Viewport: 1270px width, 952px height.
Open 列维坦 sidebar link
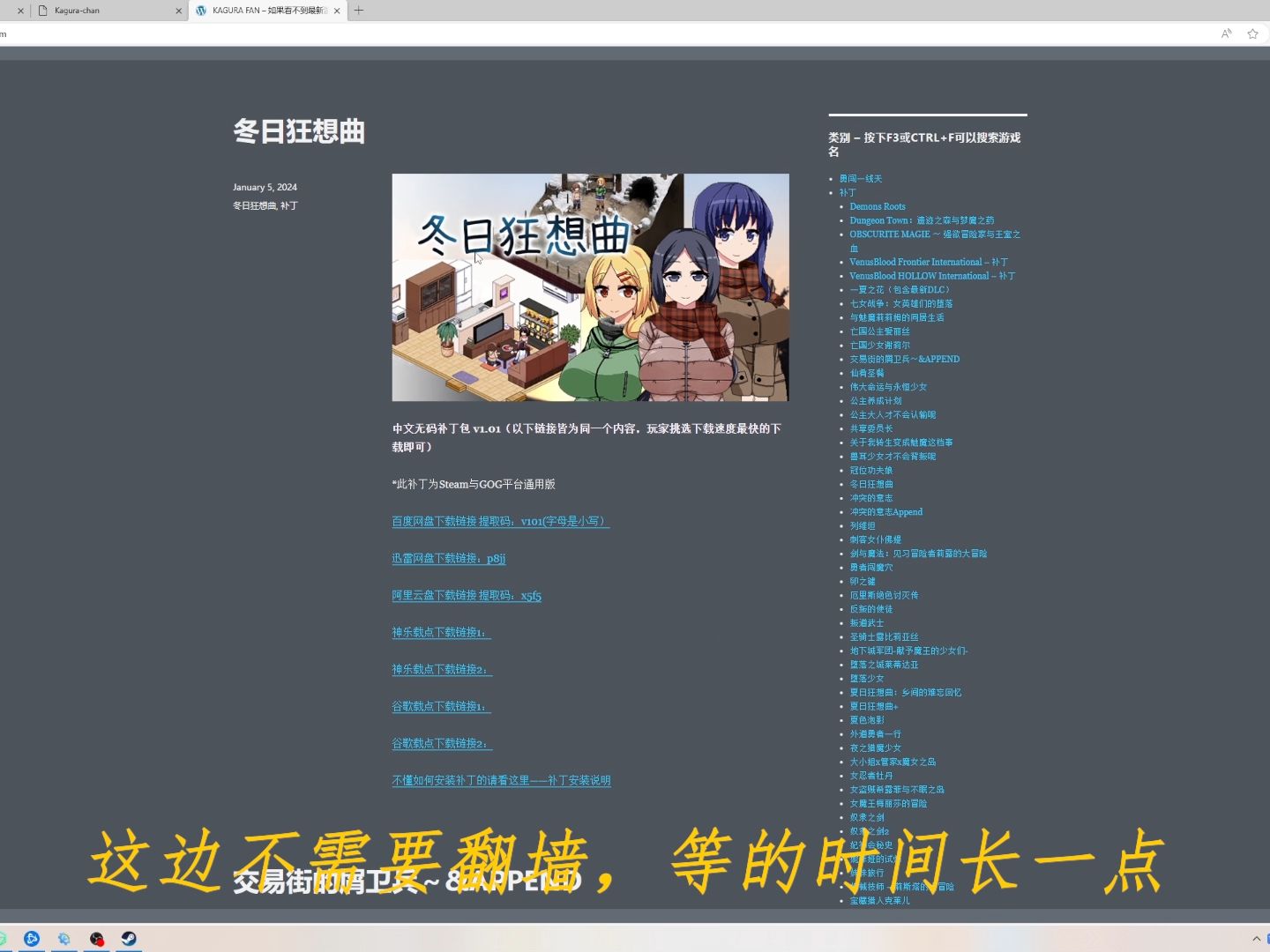click(863, 525)
